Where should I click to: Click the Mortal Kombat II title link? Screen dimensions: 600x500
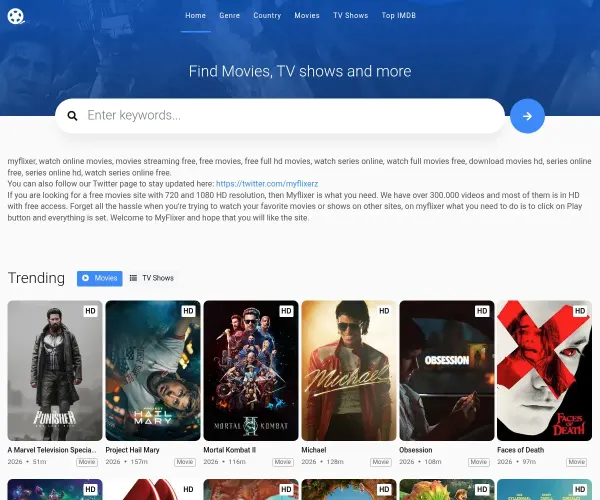(230, 450)
